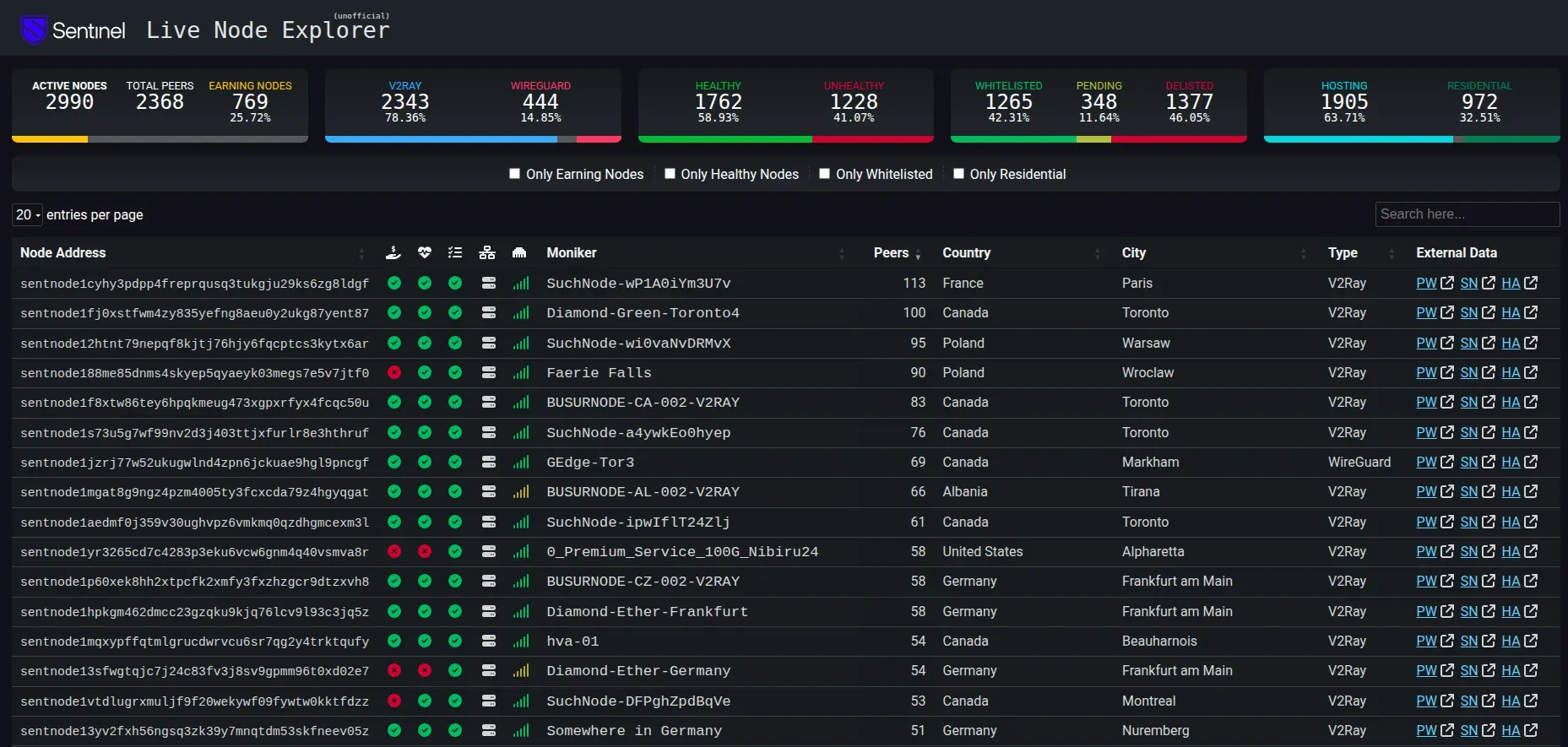
Task: Sort by the handshake status column icon
Action: coord(393,252)
